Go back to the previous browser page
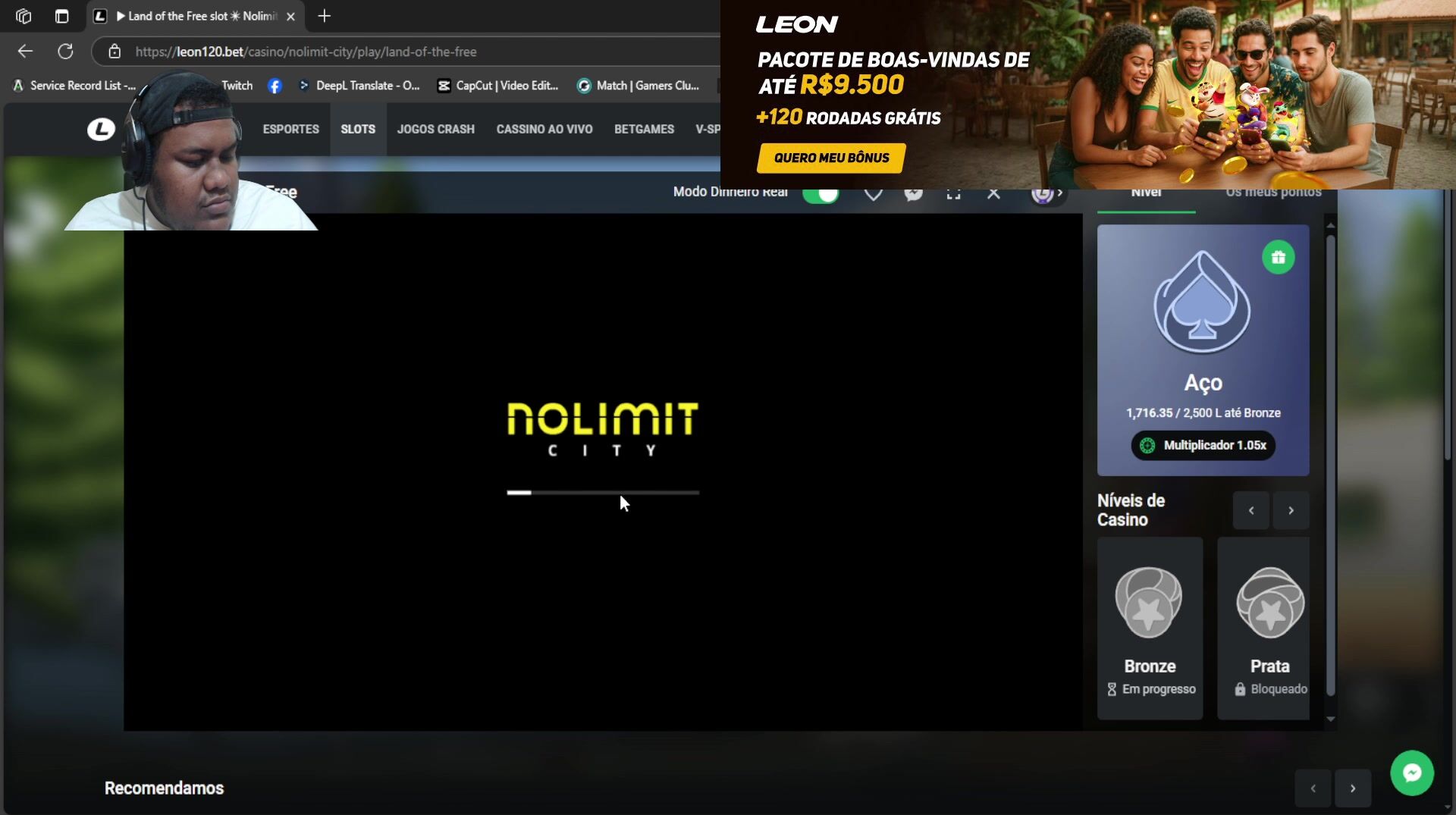 [25, 52]
